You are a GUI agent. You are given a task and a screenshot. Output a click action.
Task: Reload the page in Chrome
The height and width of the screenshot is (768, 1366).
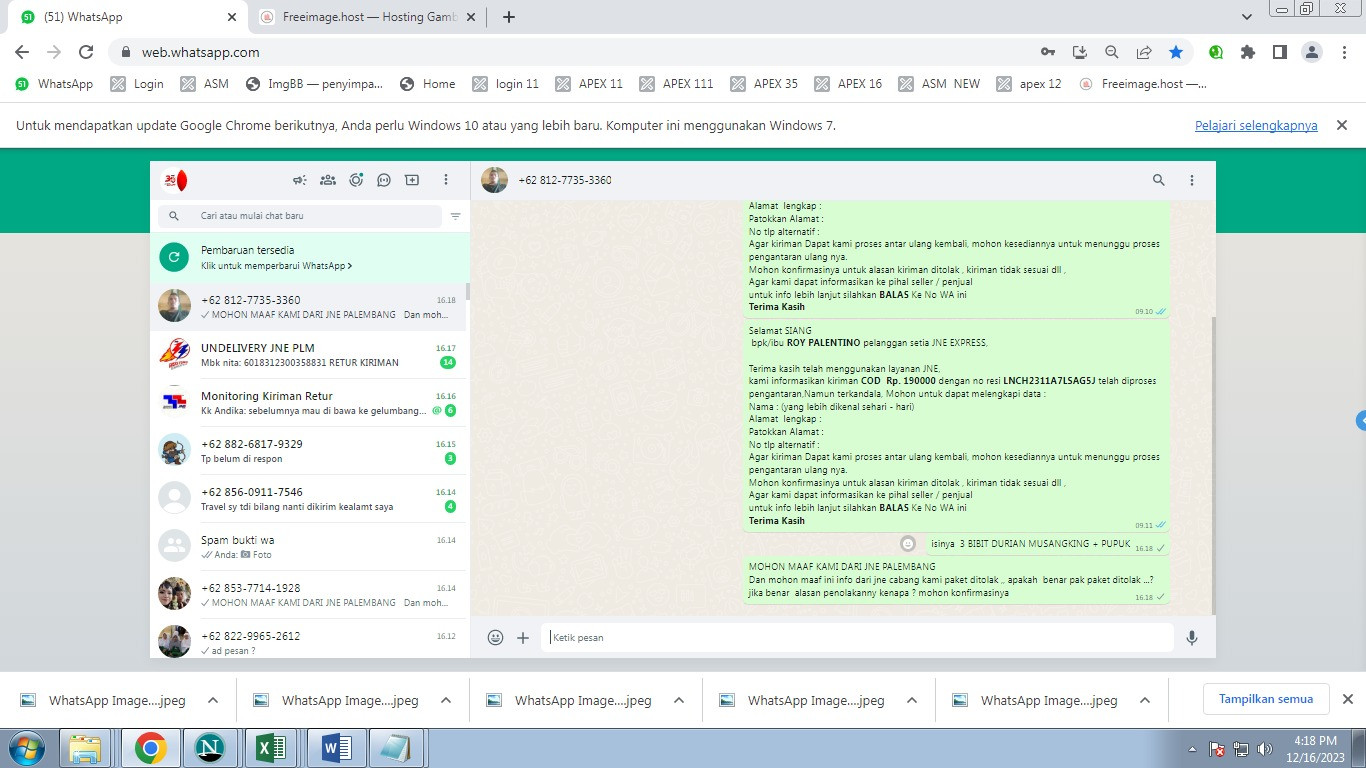[86, 52]
